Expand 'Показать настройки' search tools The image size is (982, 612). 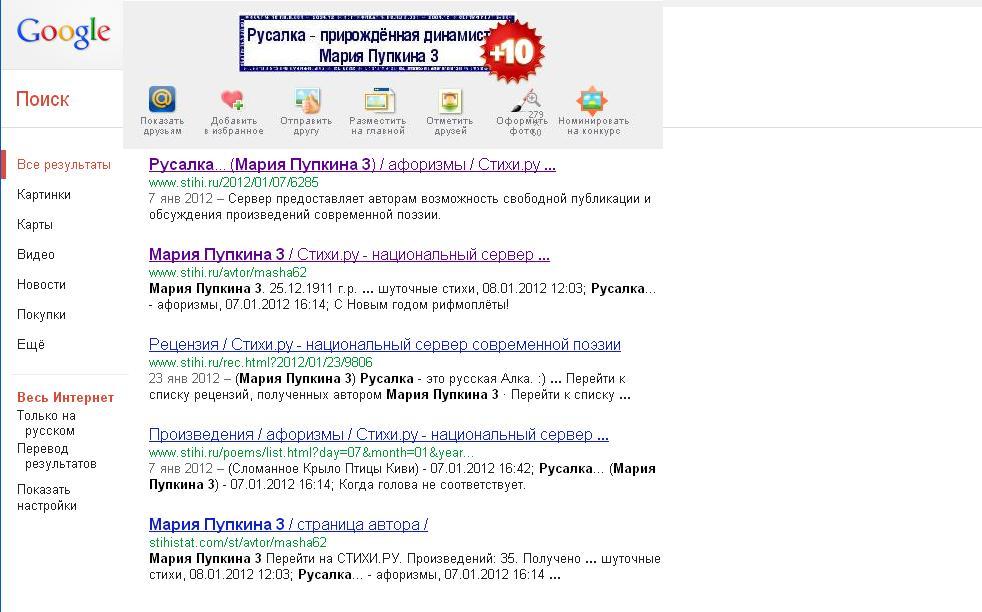pos(46,497)
